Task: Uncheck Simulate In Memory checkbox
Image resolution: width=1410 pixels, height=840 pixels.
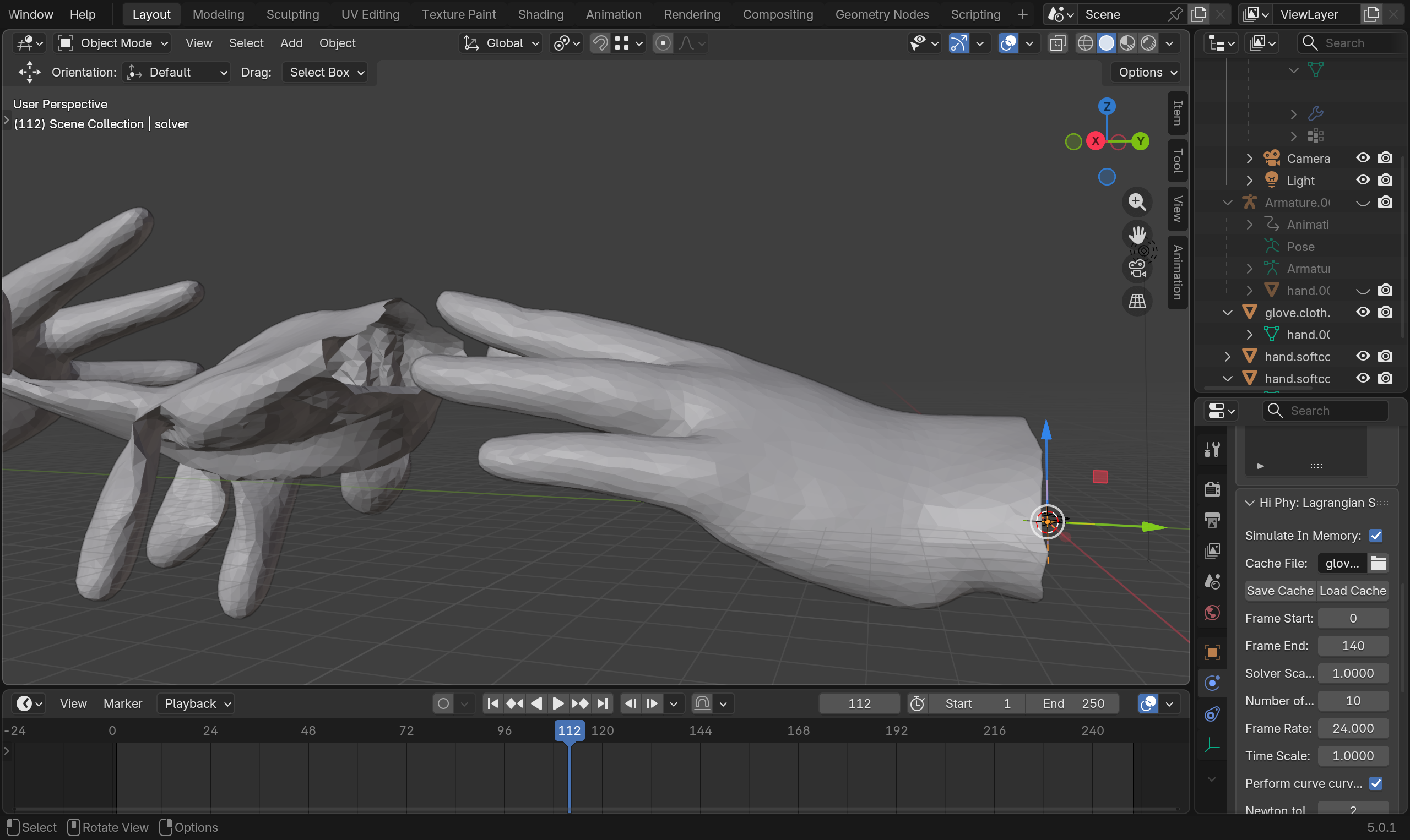Action: (1375, 536)
